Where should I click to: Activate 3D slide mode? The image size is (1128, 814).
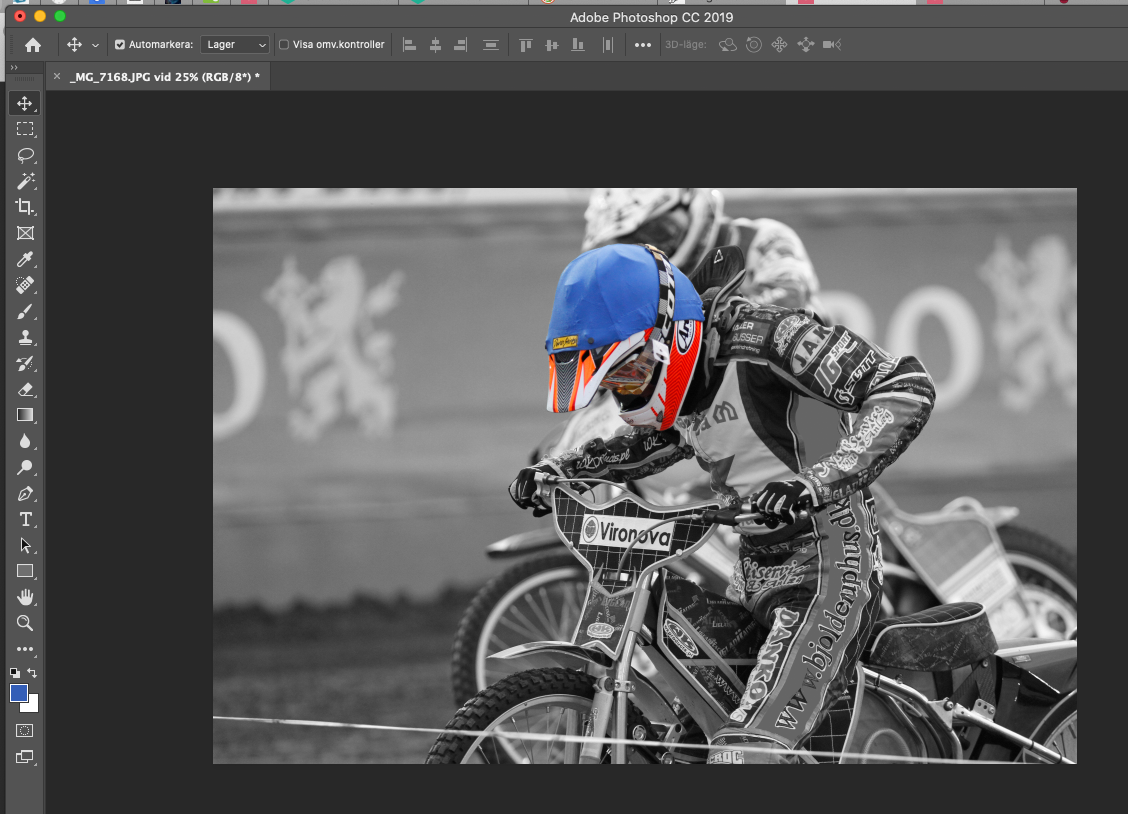click(806, 45)
